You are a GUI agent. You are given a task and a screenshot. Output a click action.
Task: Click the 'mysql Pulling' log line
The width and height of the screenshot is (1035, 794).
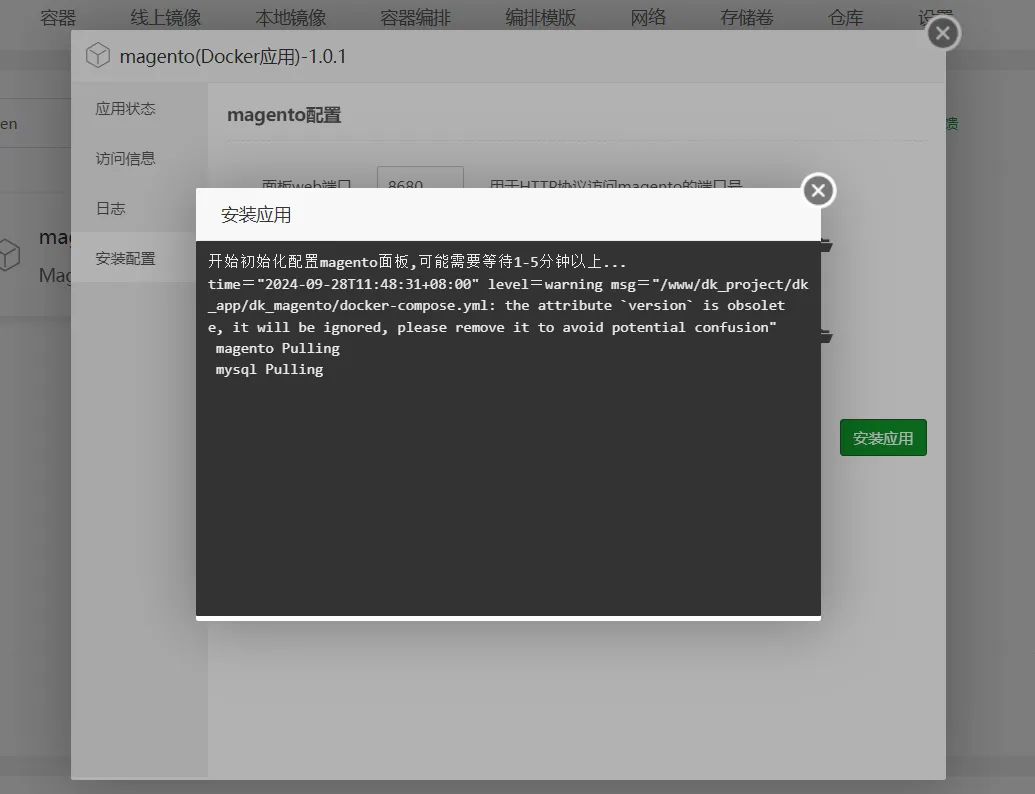[269, 370]
